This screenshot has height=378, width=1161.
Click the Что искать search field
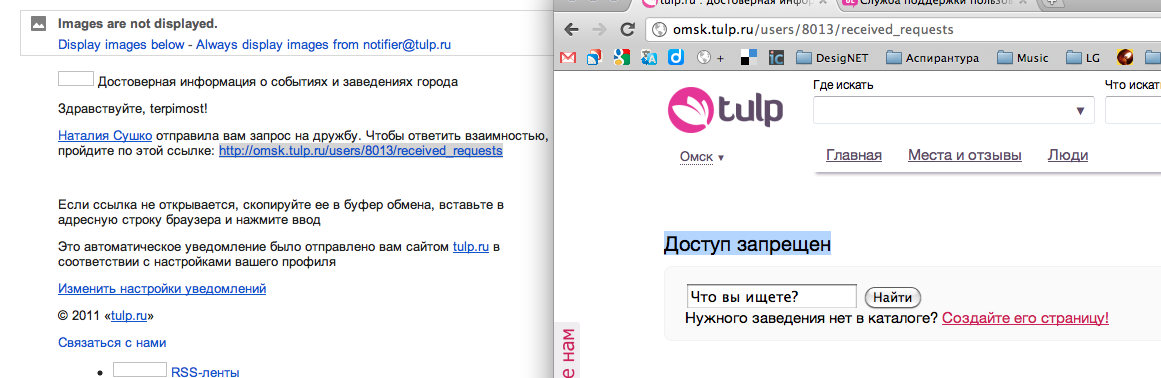click(1133, 110)
